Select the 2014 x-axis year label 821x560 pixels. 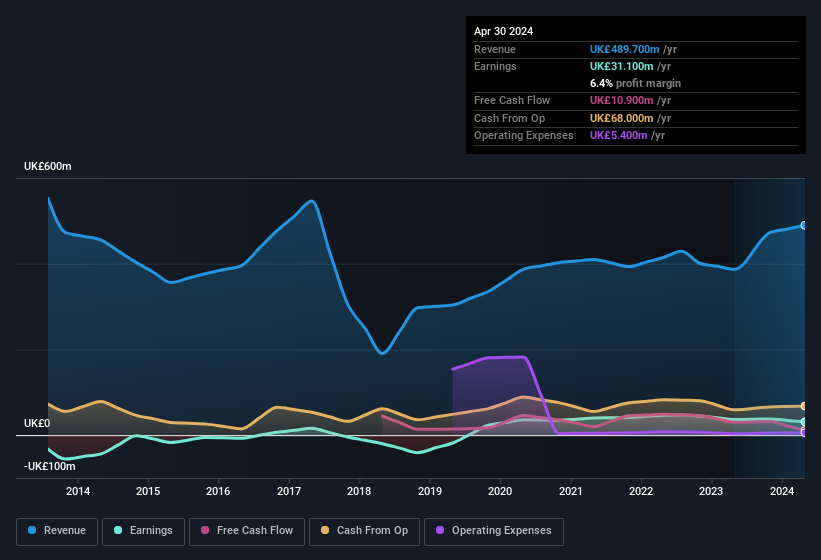[x=78, y=491]
